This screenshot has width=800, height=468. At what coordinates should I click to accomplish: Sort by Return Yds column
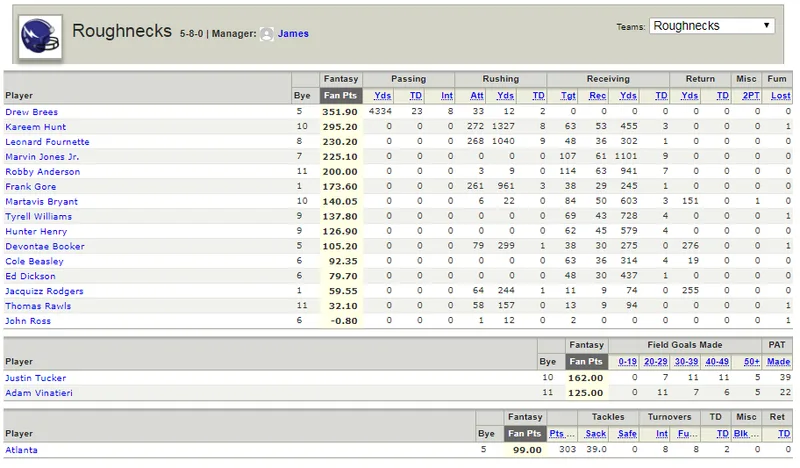click(690, 95)
